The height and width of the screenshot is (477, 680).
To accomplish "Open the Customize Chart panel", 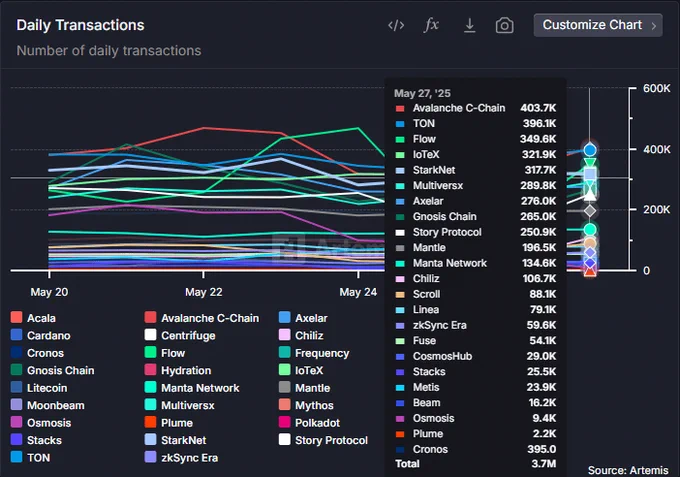I will tap(598, 25).
